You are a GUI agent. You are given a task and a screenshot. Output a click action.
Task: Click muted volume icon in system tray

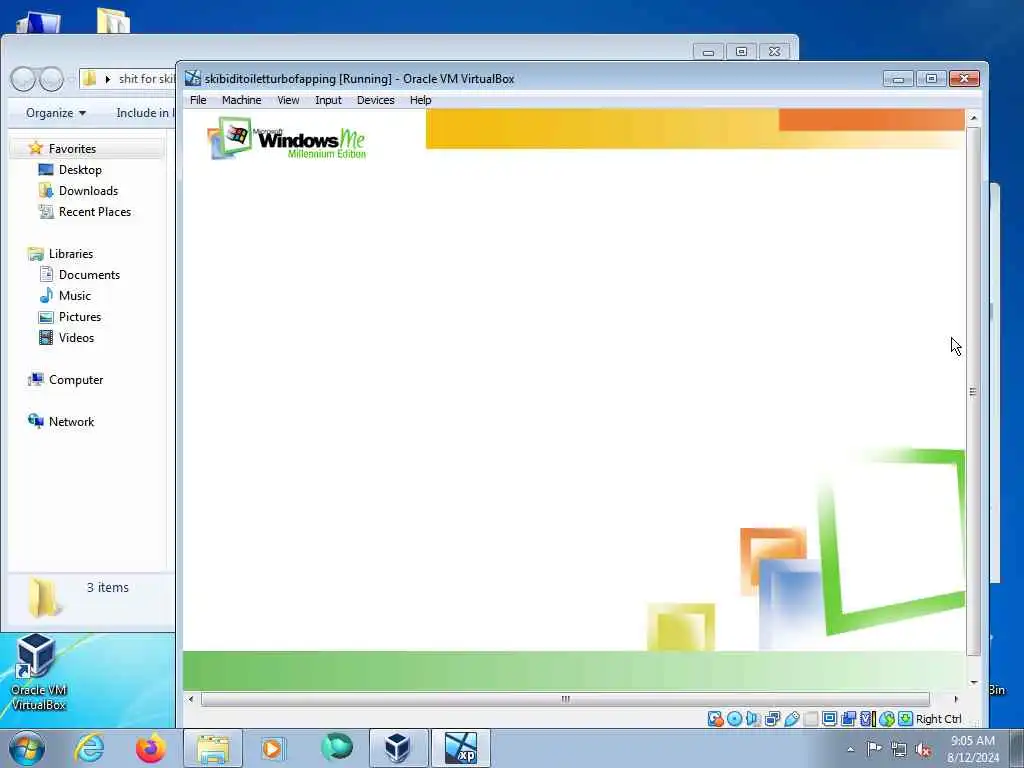(x=923, y=749)
